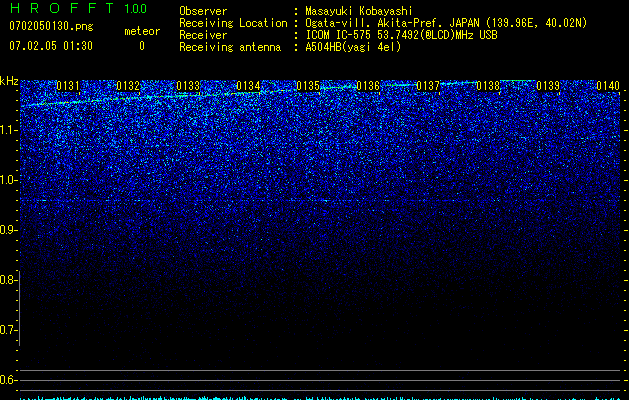Screen dimensions: 629x400
Task: Click the 0139 time marker
Action: coord(548,86)
